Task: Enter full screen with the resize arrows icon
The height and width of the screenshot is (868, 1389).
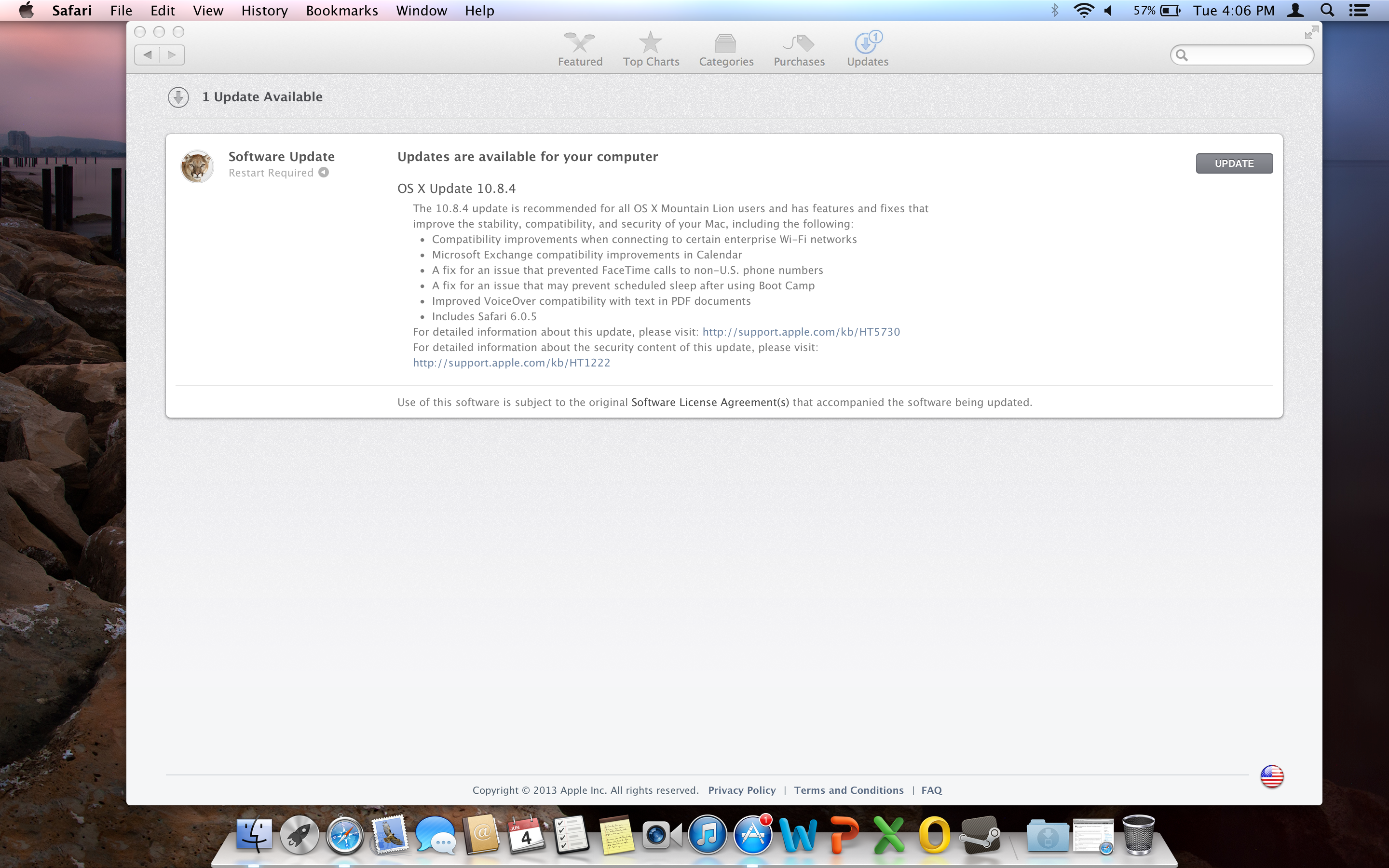Action: [1311, 33]
